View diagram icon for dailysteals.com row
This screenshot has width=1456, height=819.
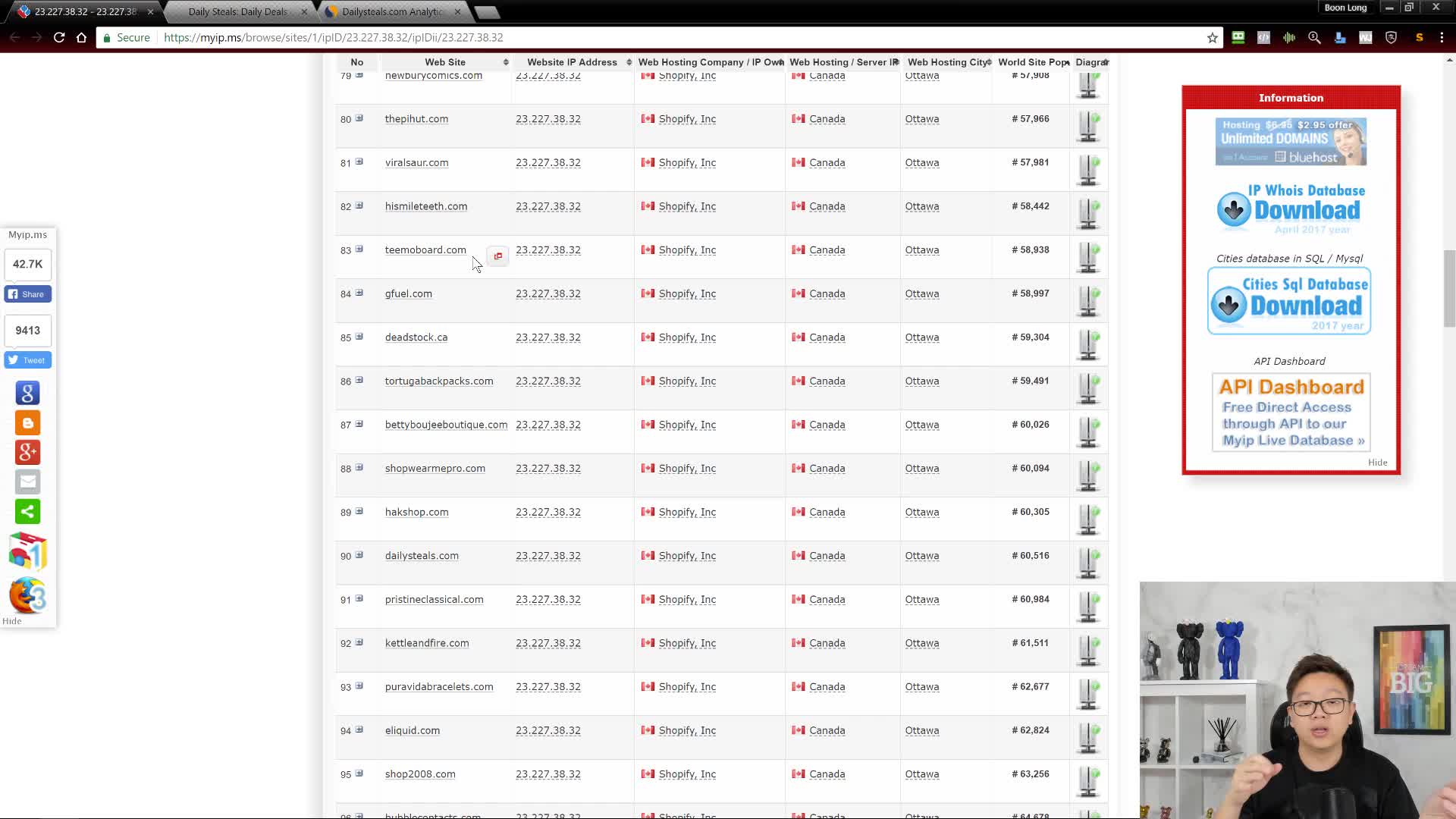pyautogui.click(x=1088, y=563)
